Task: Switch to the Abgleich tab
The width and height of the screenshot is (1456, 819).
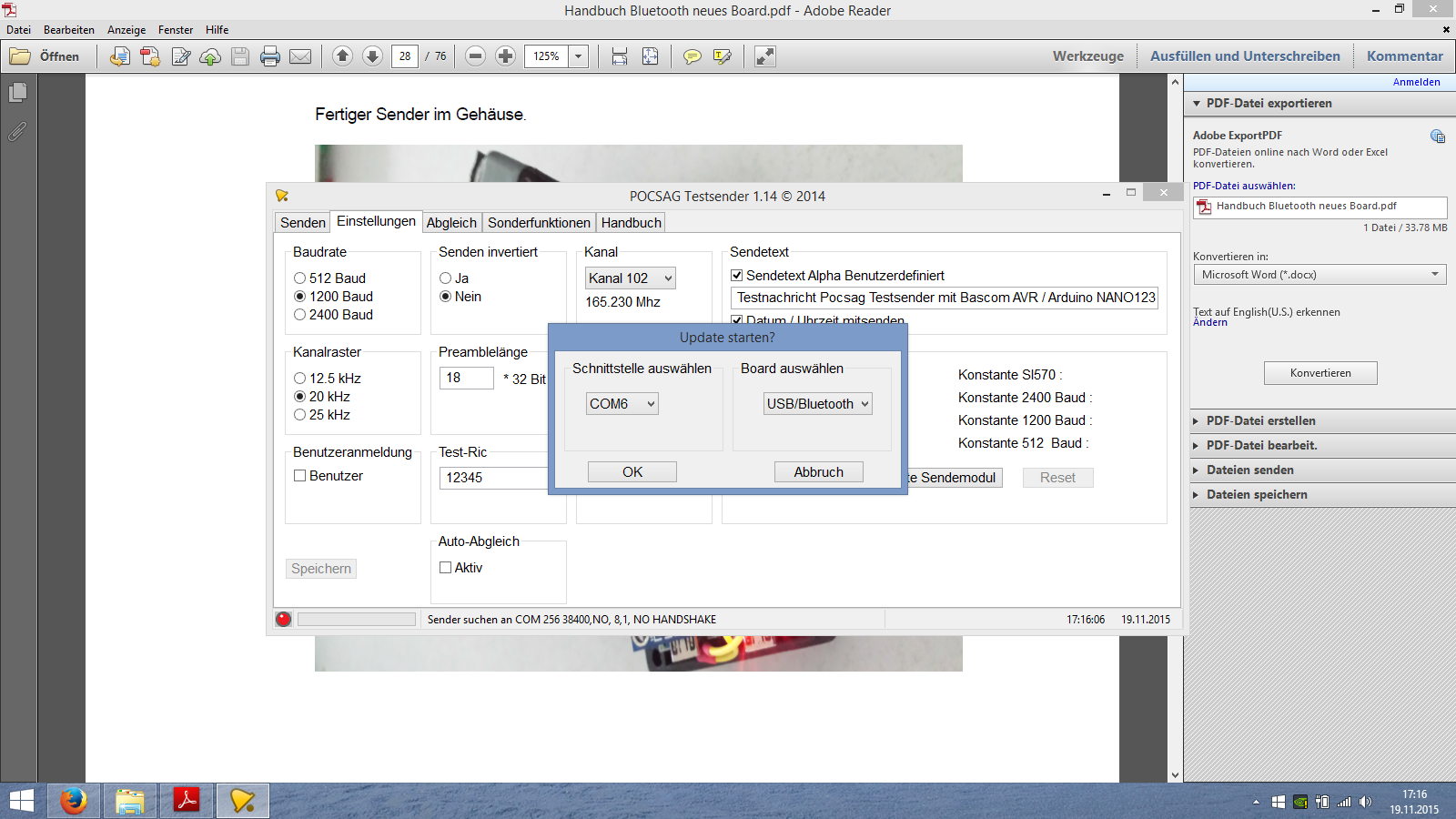Action: [451, 223]
